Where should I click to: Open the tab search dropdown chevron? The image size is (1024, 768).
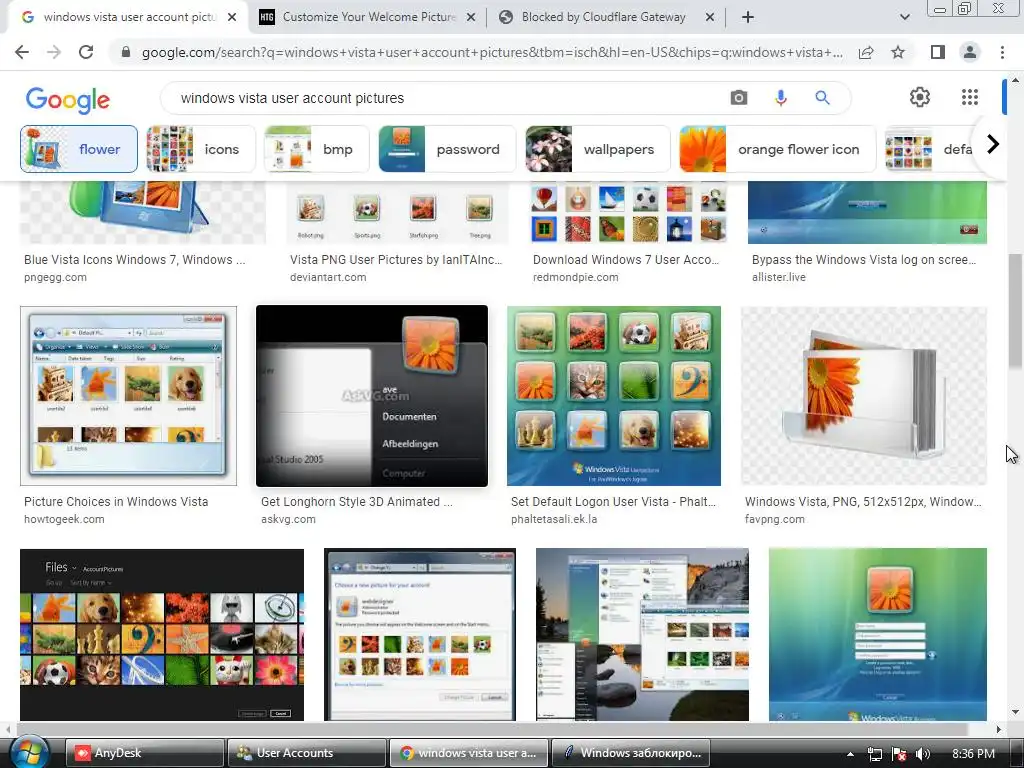[x=904, y=17]
